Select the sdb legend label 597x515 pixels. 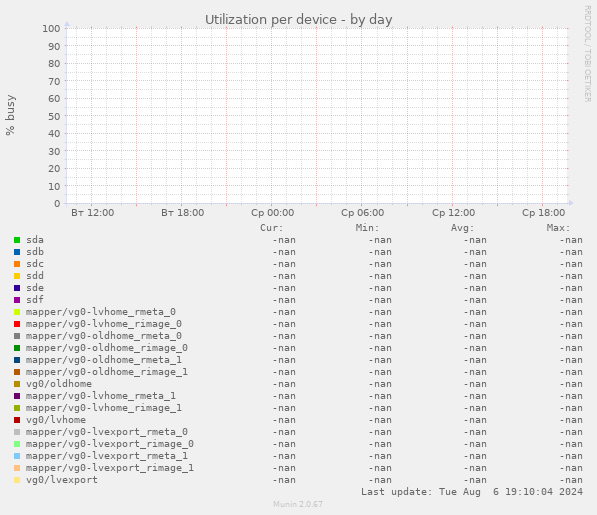(35, 252)
